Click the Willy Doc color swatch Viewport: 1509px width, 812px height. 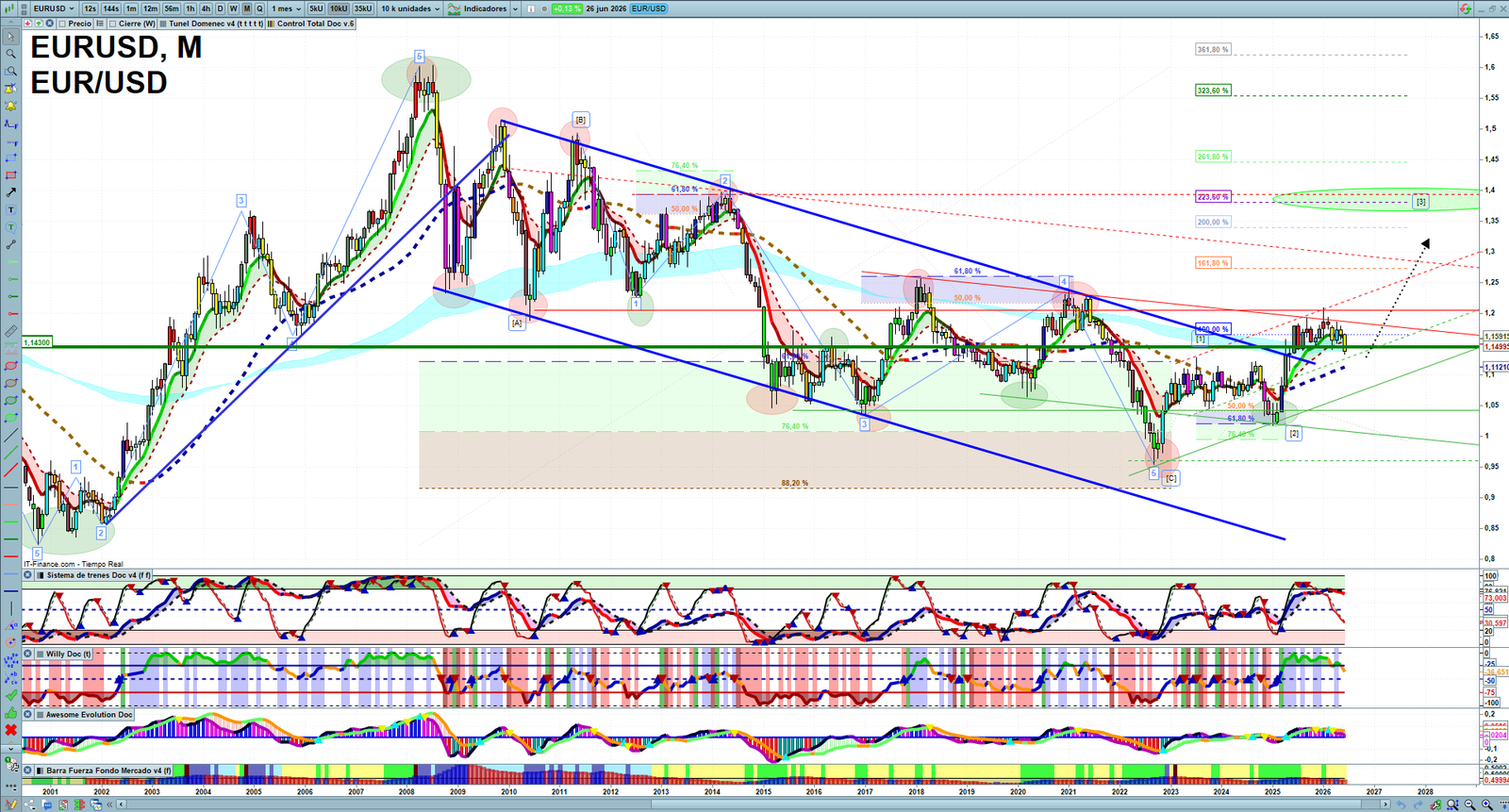click(41, 654)
